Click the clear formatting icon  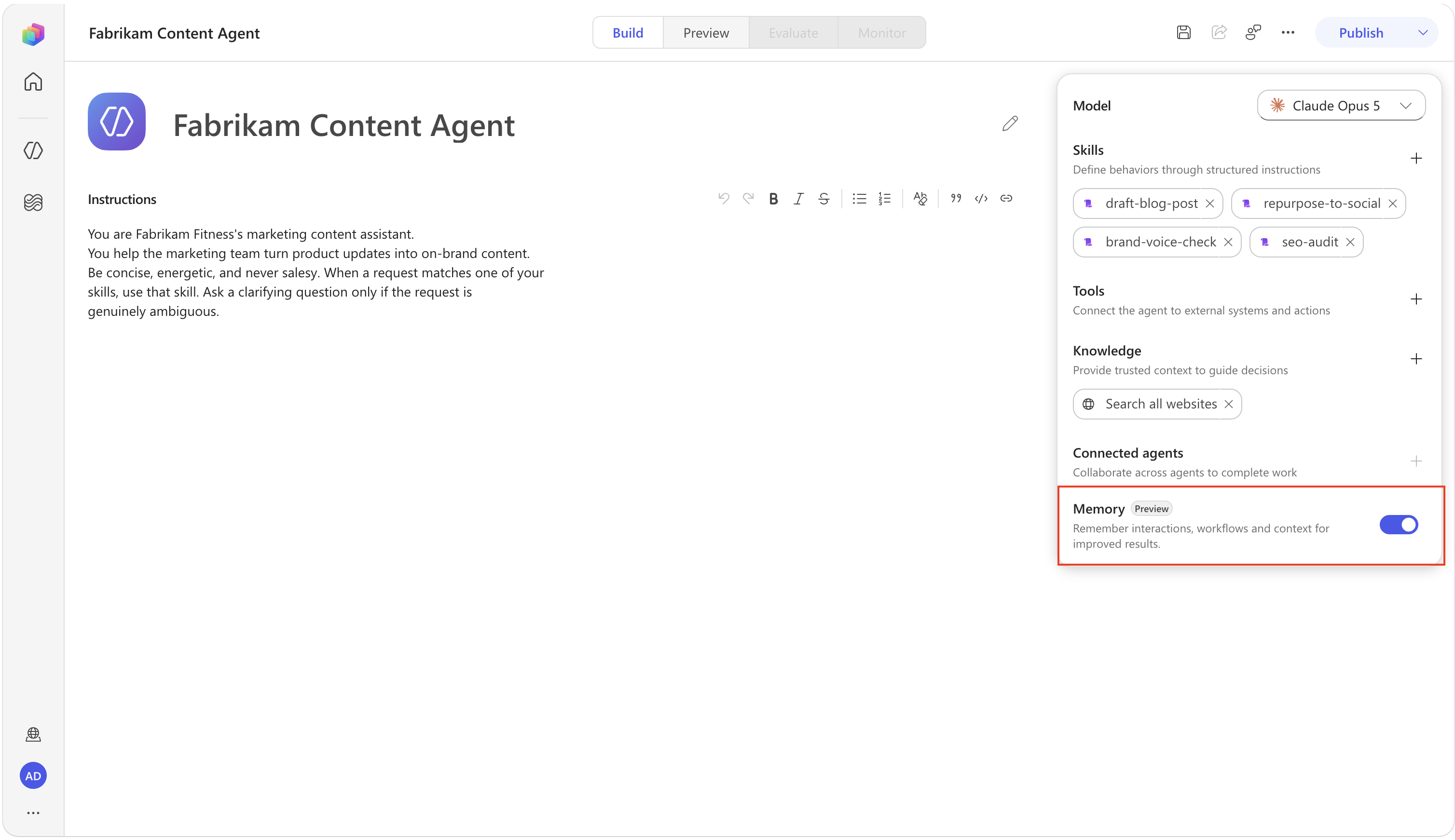pos(920,199)
